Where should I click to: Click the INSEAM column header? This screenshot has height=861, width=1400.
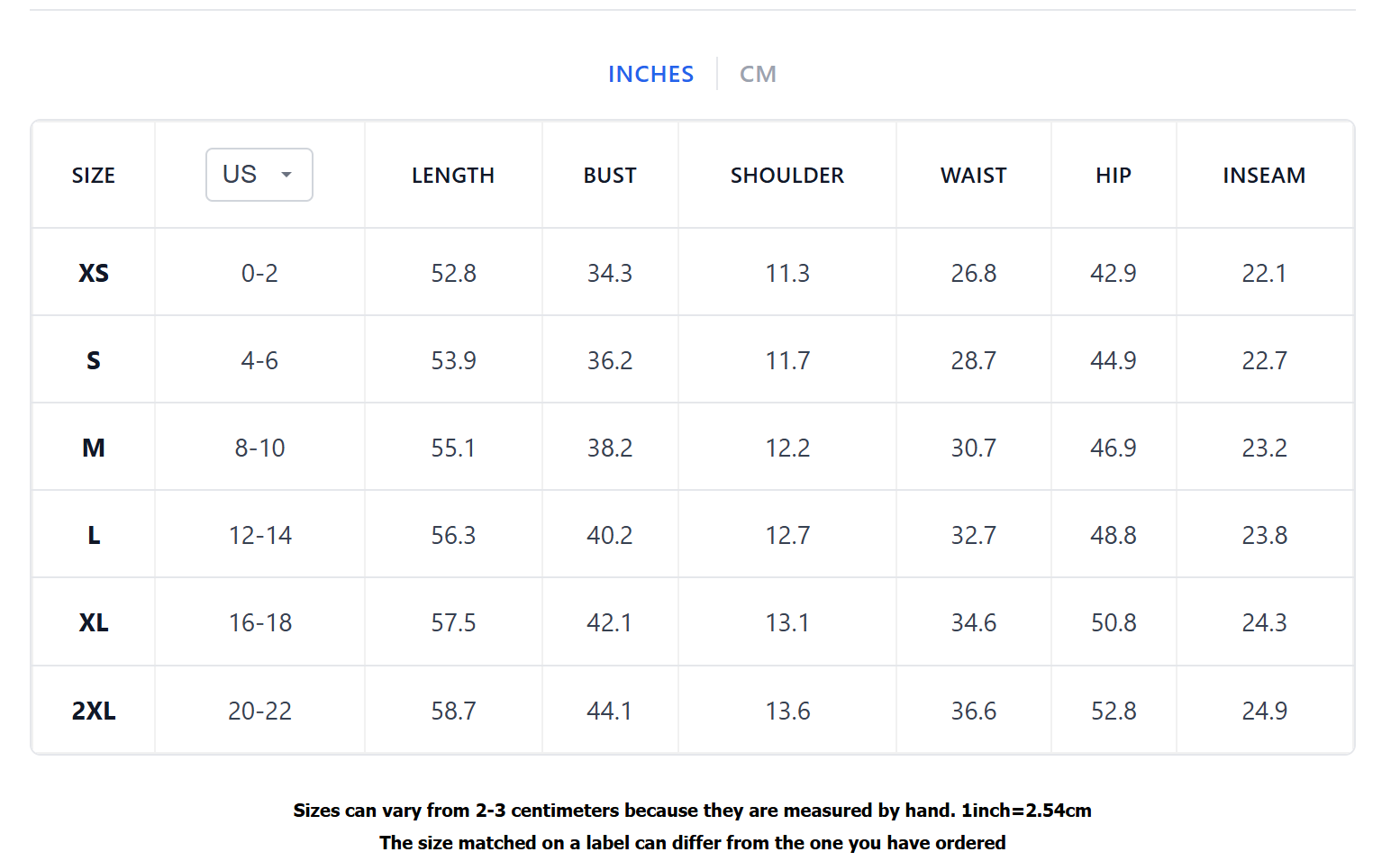coord(1264,176)
